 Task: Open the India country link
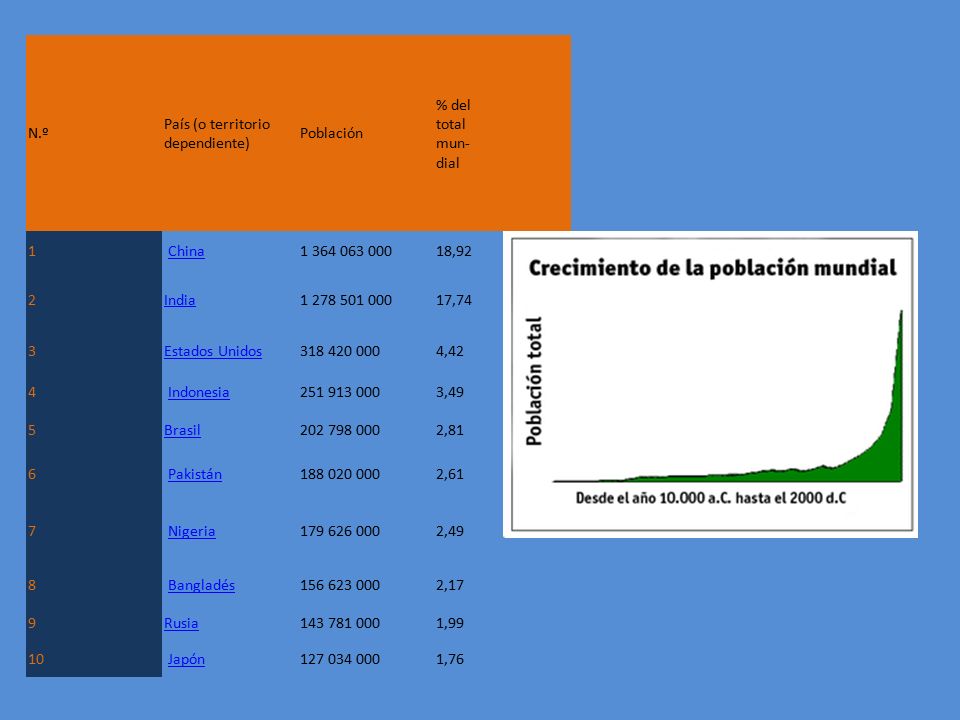tap(179, 300)
